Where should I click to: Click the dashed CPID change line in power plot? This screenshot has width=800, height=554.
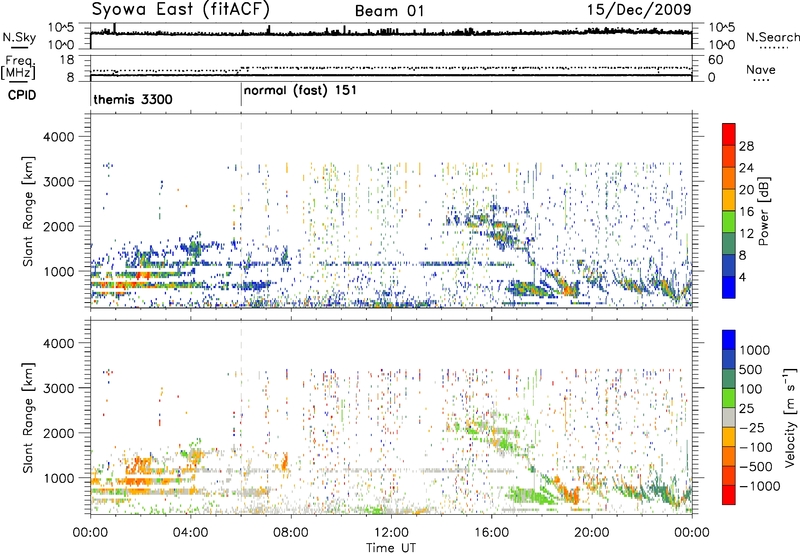pos(241,211)
